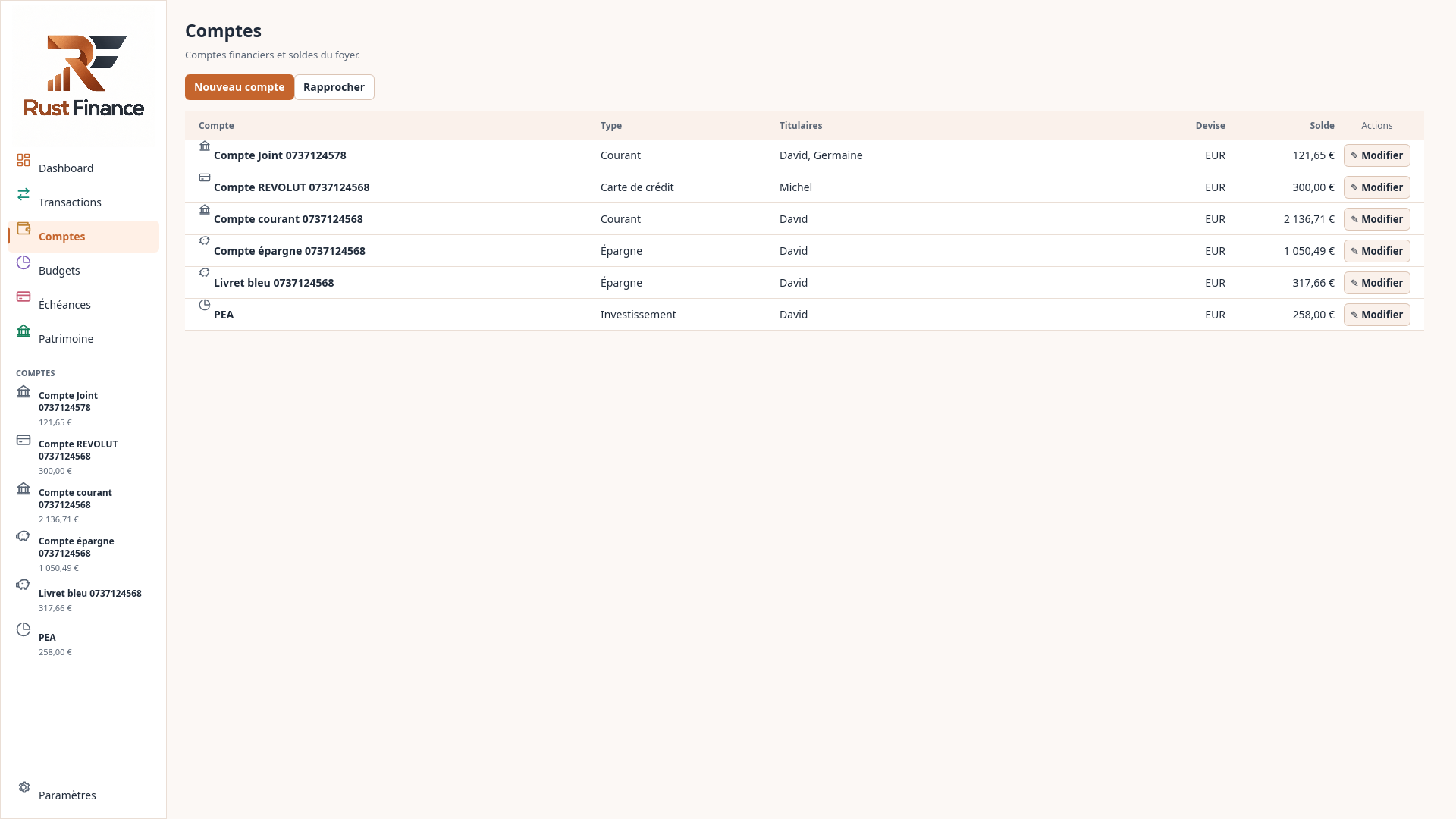
Task: Click piggy bank icon beside Compte épargne in sidebar
Action: click(x=24, y=537)
